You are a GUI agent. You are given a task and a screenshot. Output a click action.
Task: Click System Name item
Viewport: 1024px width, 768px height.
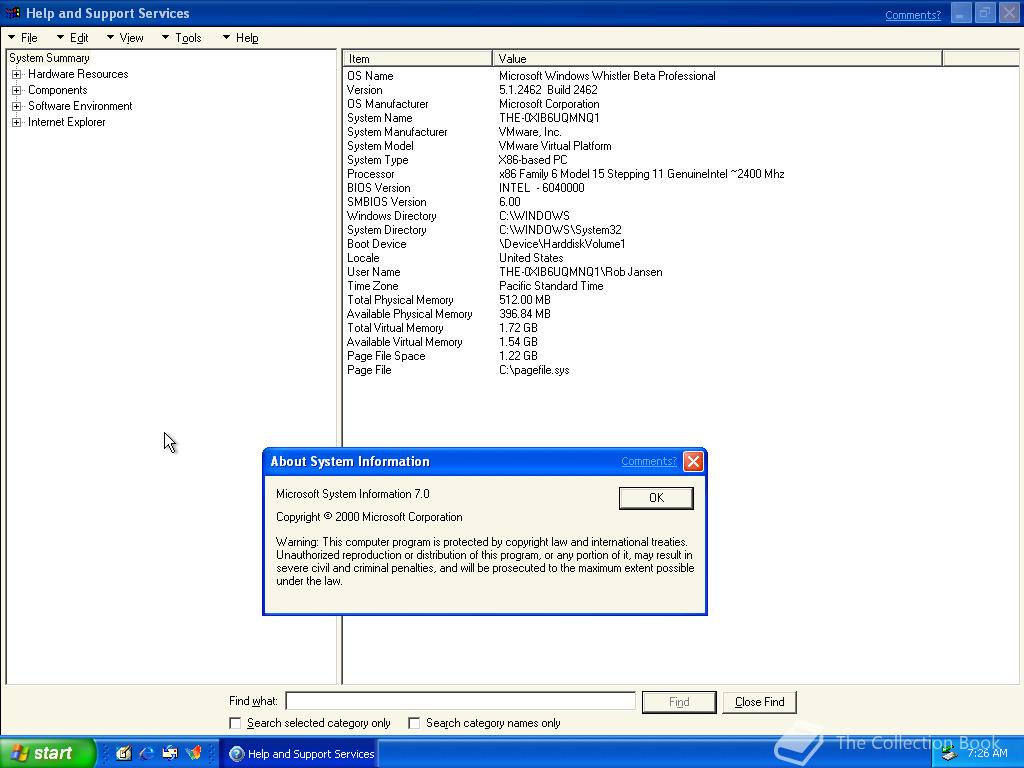click(379, 118)
